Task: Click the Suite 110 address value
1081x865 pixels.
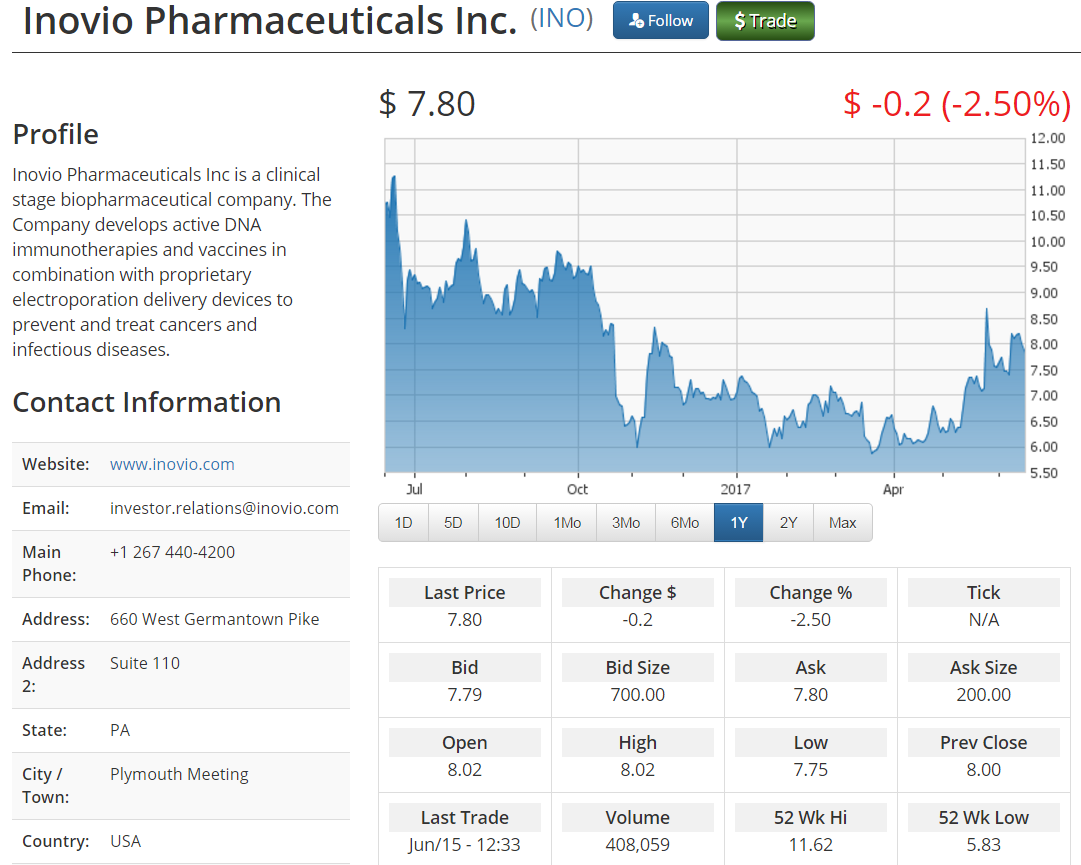Action: click(145, 663)
